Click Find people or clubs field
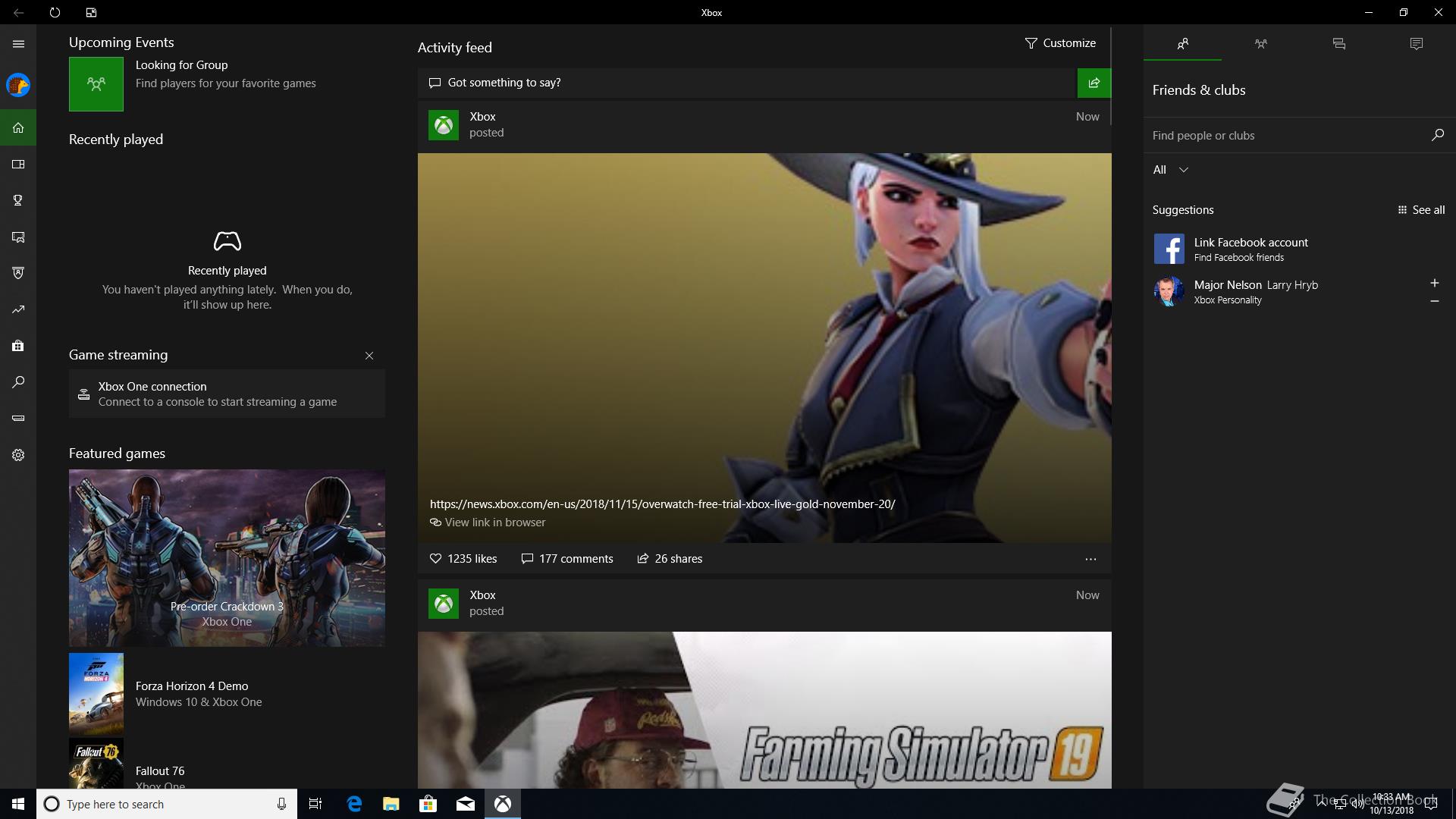The image size is (1456, 819). (x=1286, y=136)
